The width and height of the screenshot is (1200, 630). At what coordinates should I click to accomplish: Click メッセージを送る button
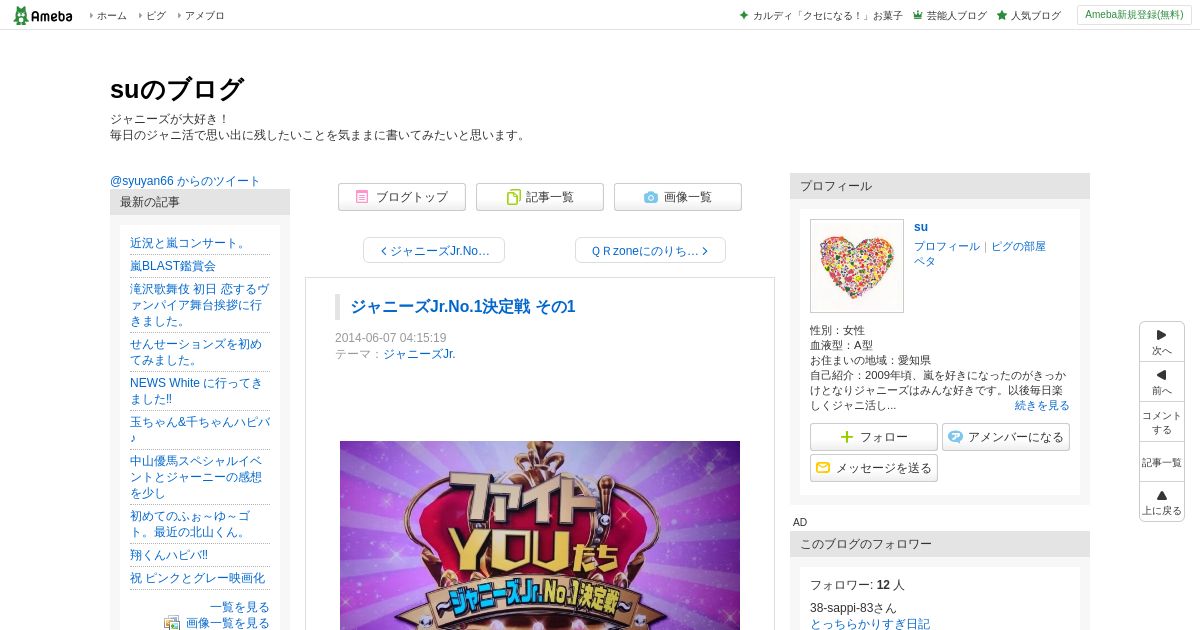pos(874,468)
